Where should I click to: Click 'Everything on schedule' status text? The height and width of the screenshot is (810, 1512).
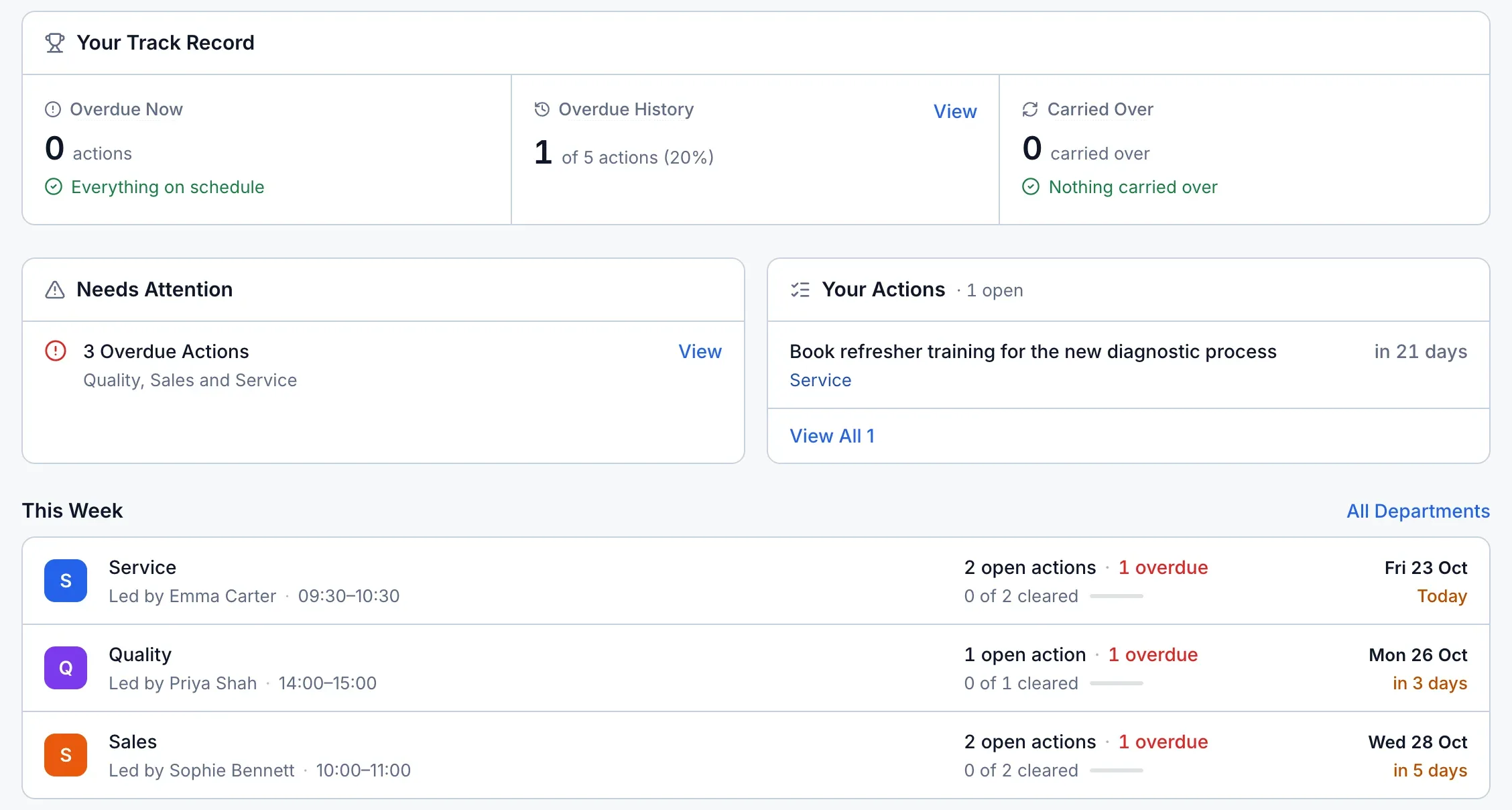tap(168, 187)
